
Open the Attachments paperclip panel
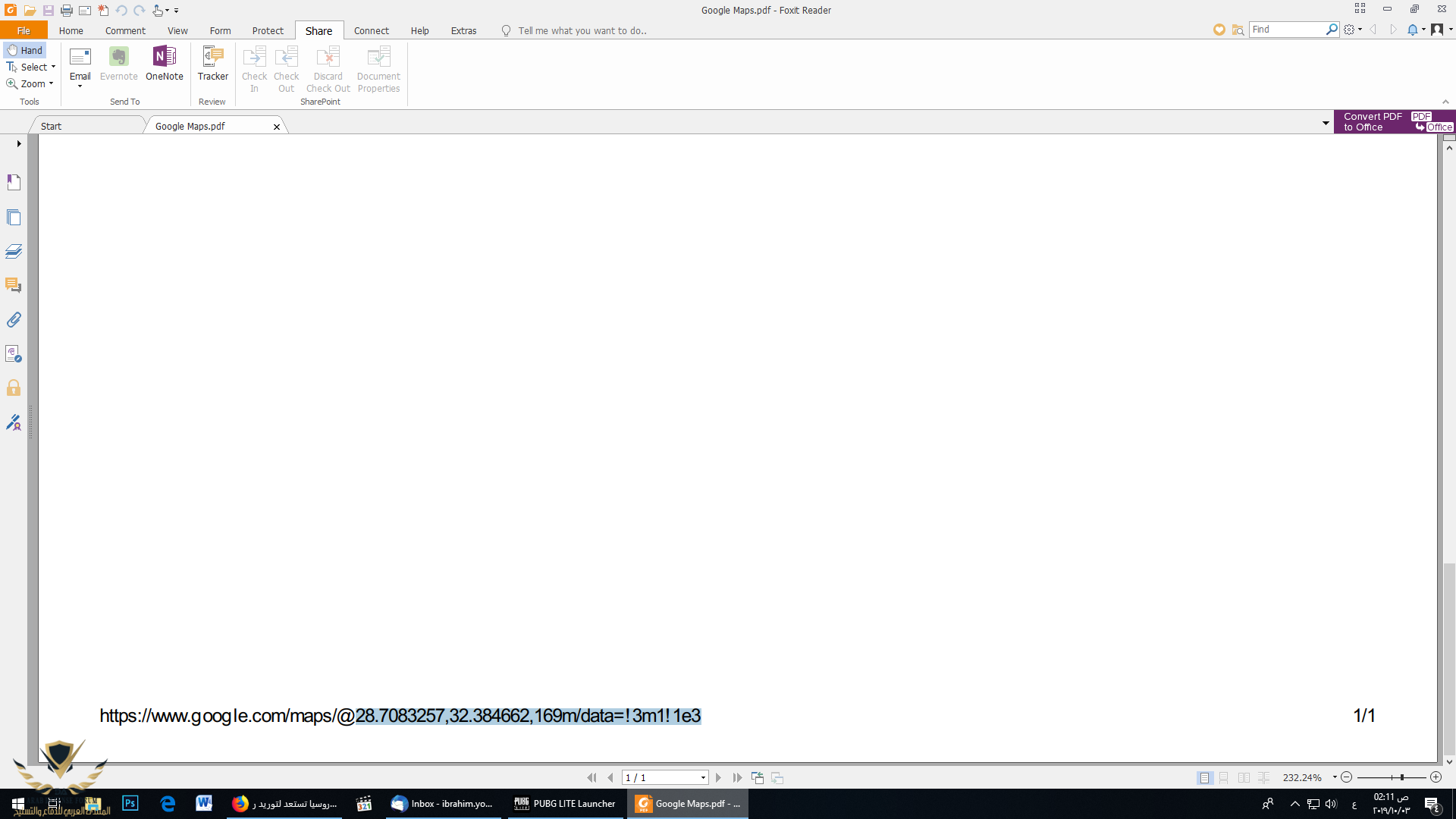(x=14, y=320)
